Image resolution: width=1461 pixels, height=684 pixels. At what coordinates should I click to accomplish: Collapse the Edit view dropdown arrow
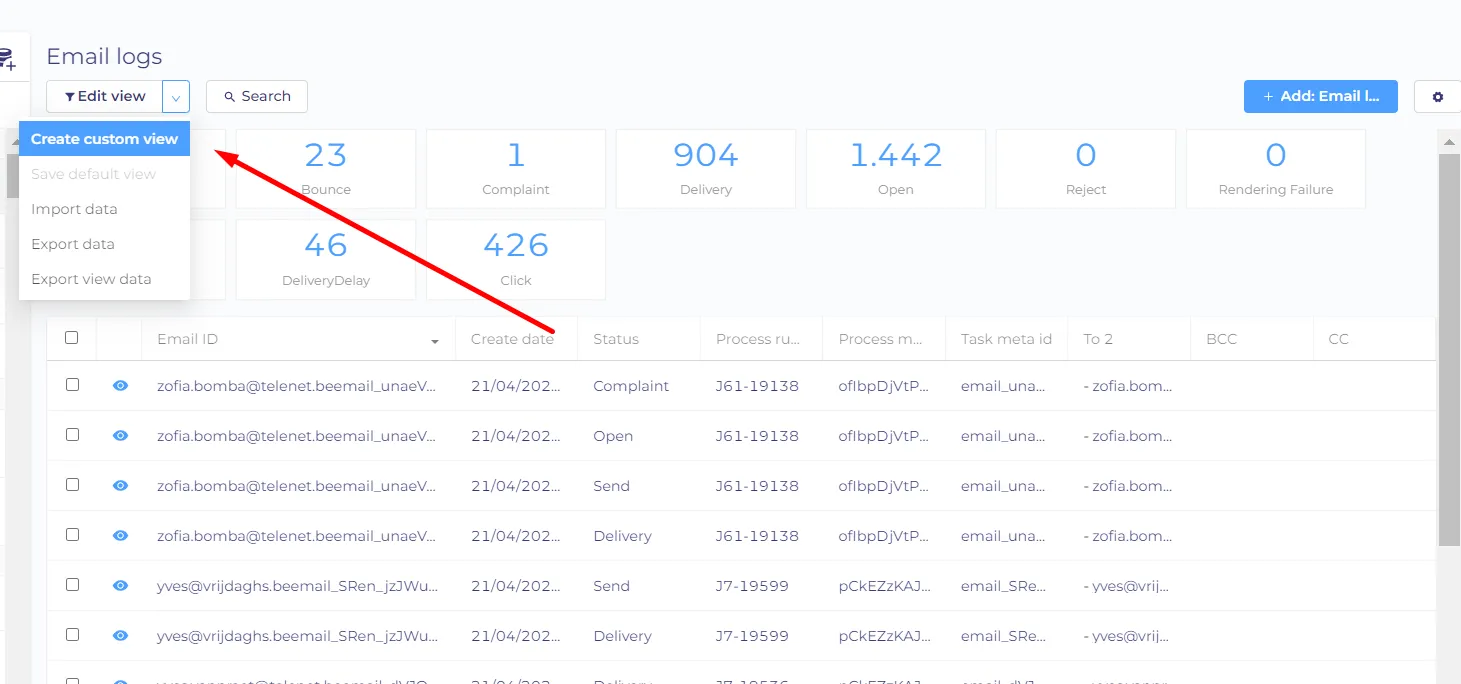click(176, 97)
